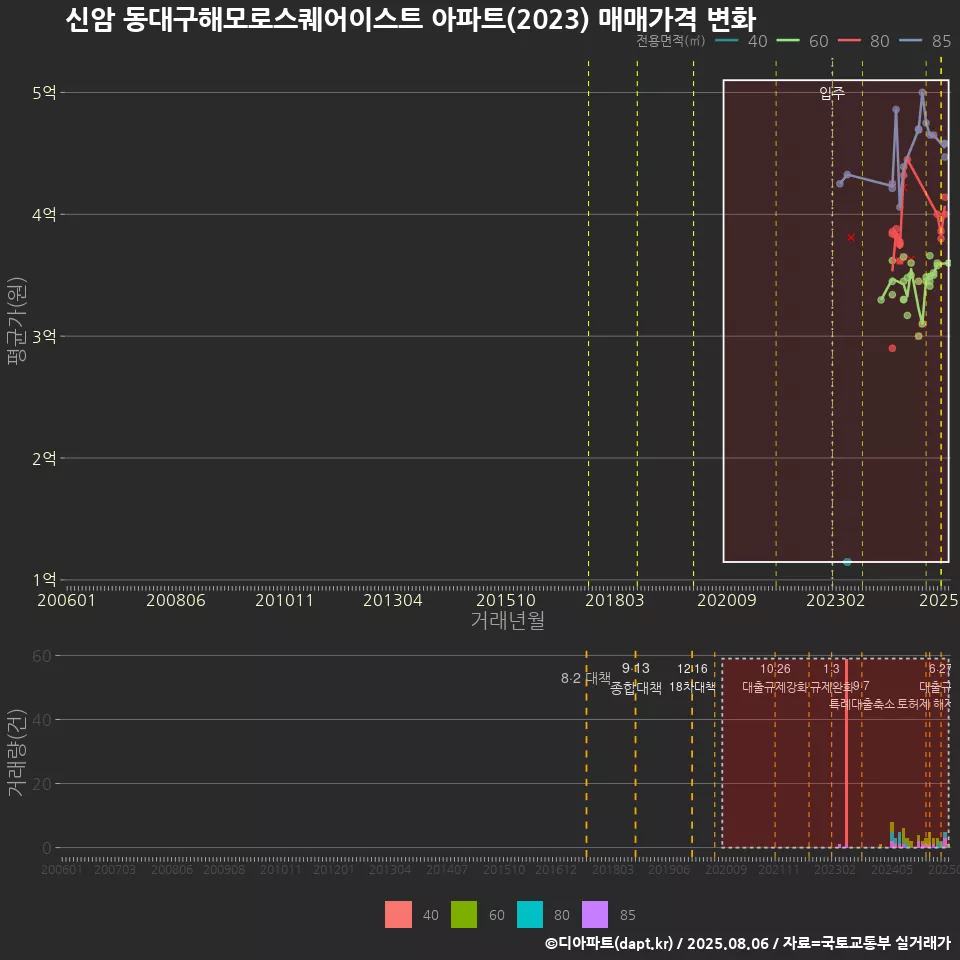Click the 6·27 policy label at right edge

tap(940, 669)
